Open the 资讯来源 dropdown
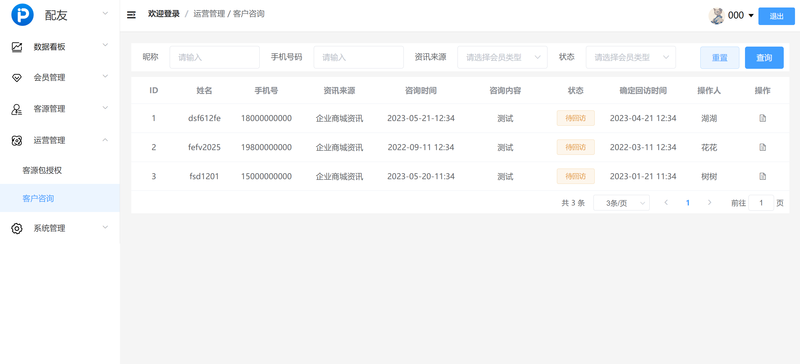 pyautogui.click(x=503, y=58)
